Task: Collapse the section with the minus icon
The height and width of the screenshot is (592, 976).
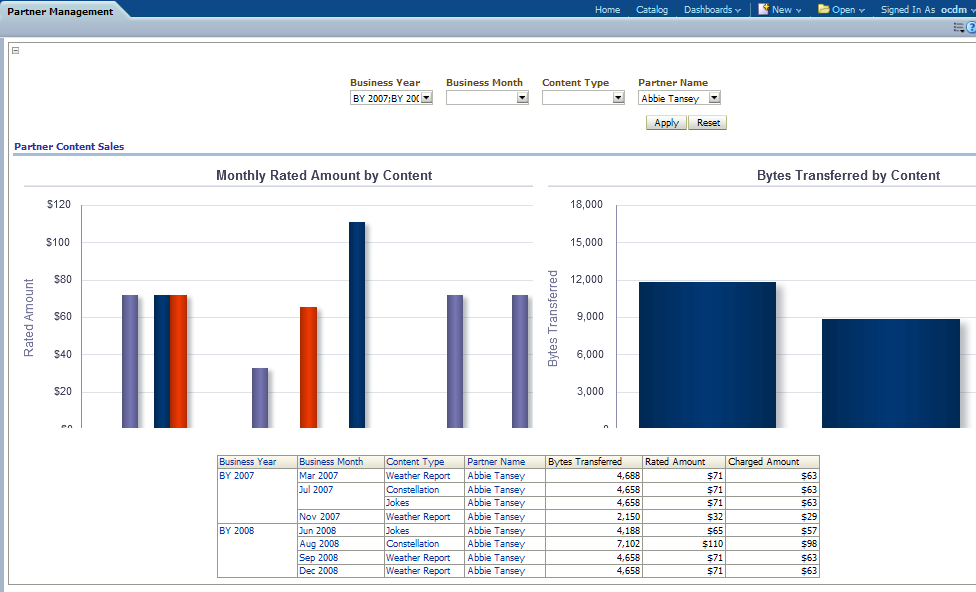Action: tap(16, 50)
